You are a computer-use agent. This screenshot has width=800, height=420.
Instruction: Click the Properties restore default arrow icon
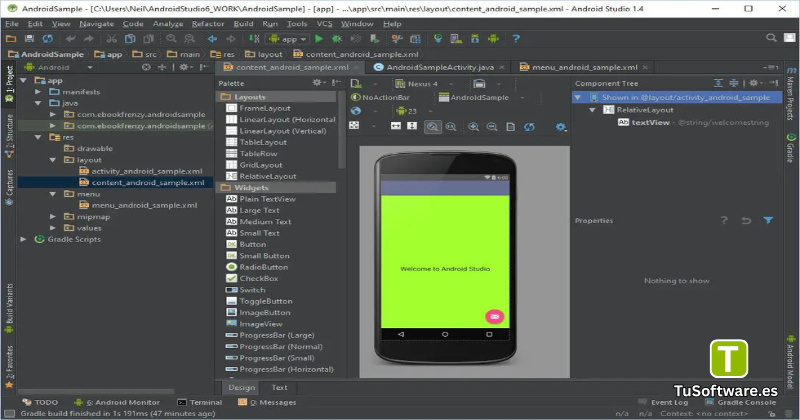point(746,220)
